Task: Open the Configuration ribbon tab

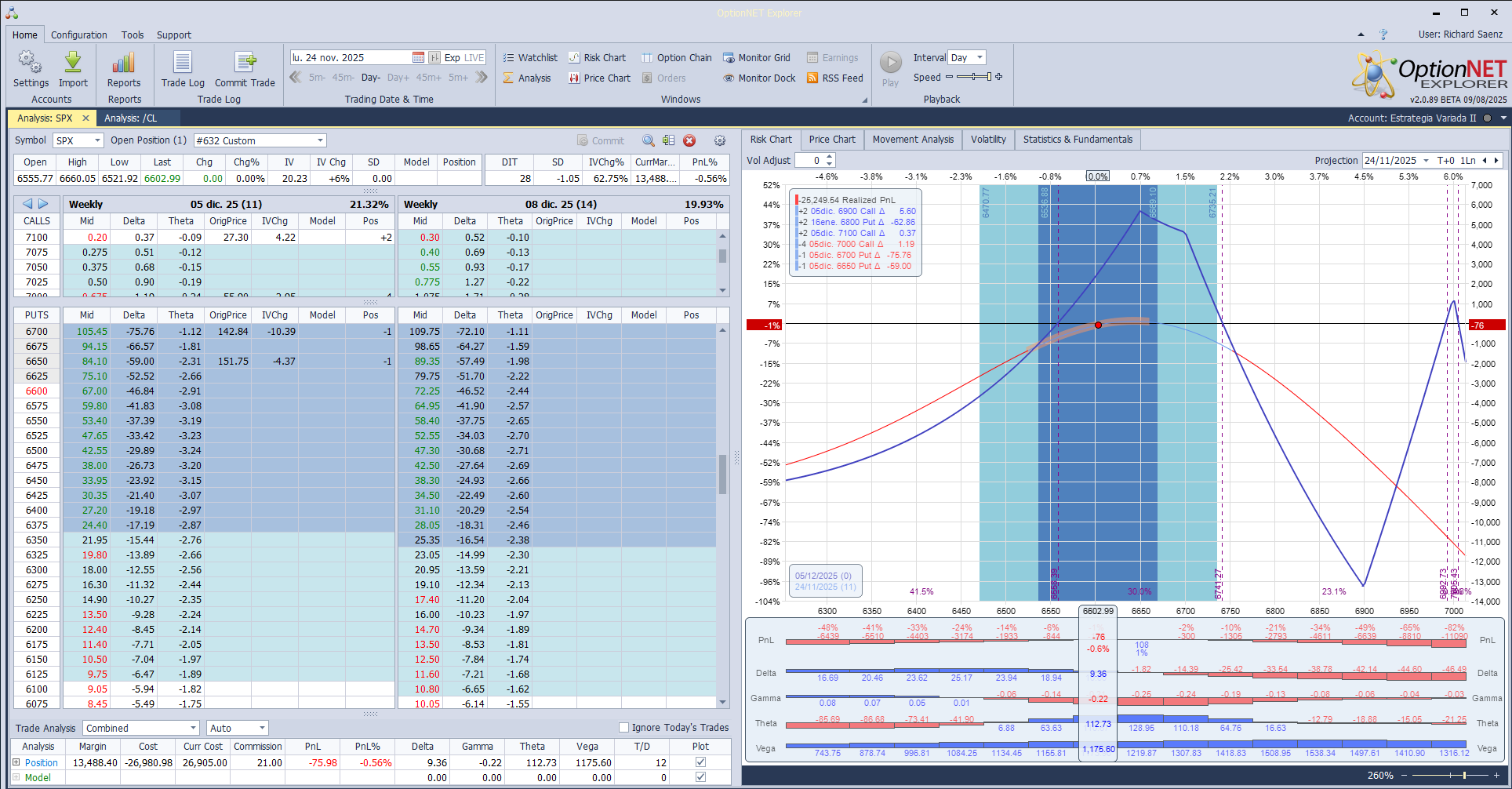Action: point(78,35)
